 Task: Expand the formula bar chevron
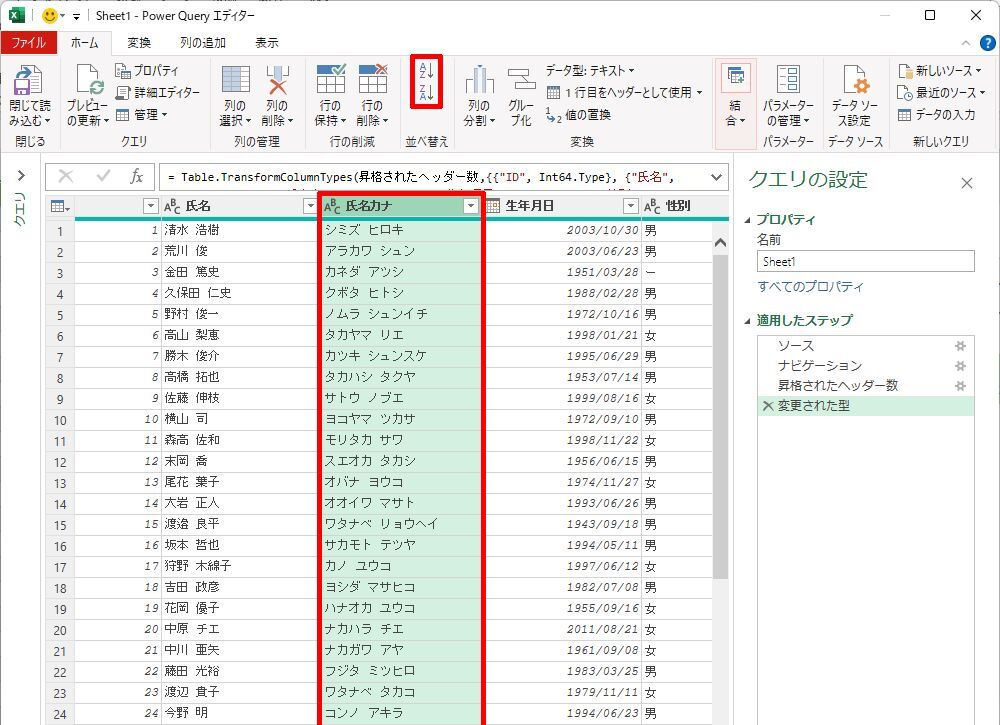[716, 177]
